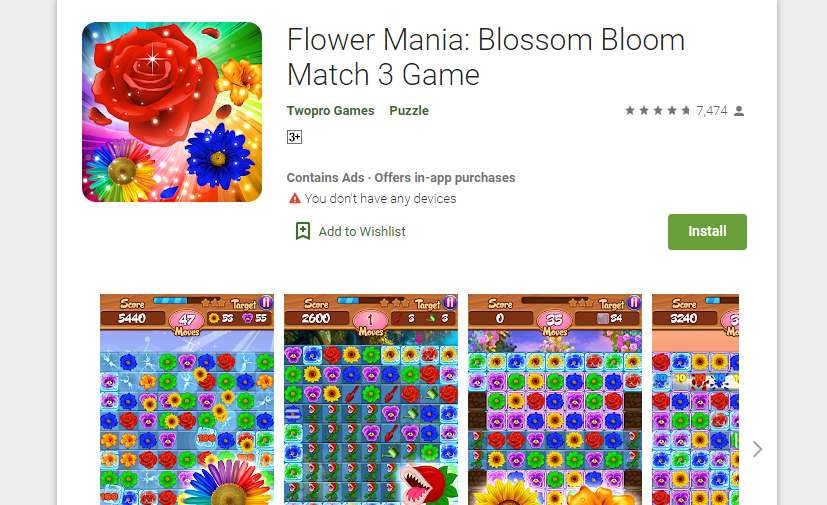Open the first screenshot with score 5440
Screen dimensions: 827x505
[187, 399]
